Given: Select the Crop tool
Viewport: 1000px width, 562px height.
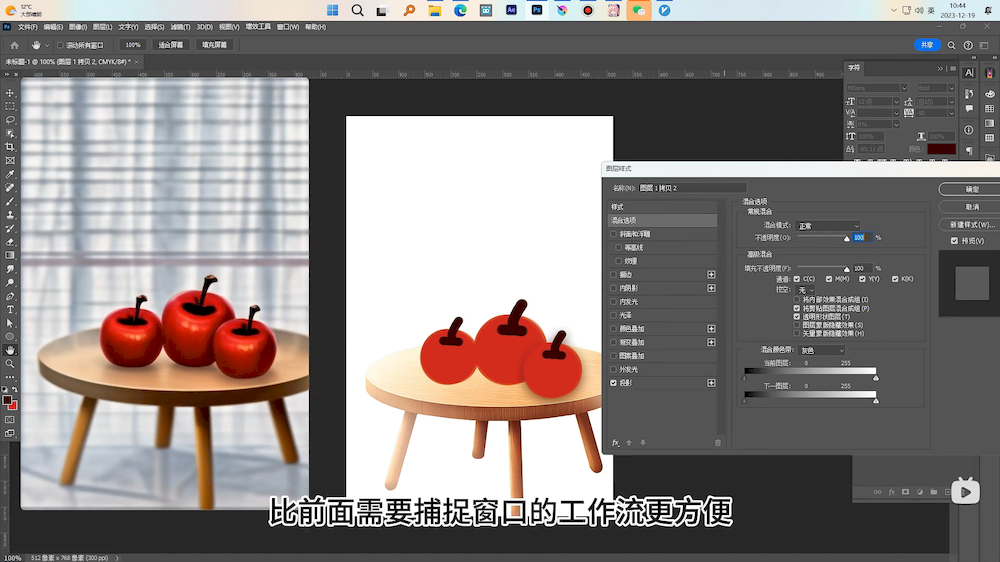Looking at the screenshot, I should click(x=10, y=146).
